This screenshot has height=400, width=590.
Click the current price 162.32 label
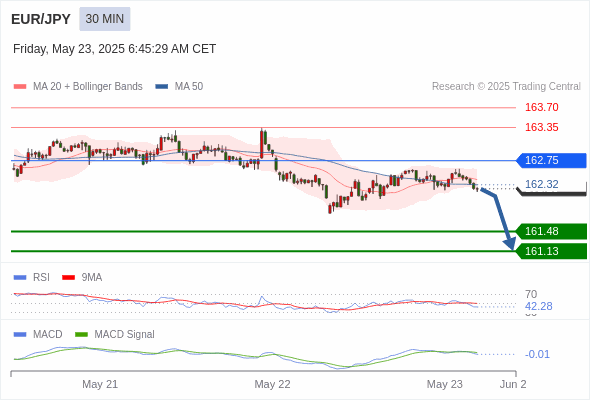coord(541,184)
